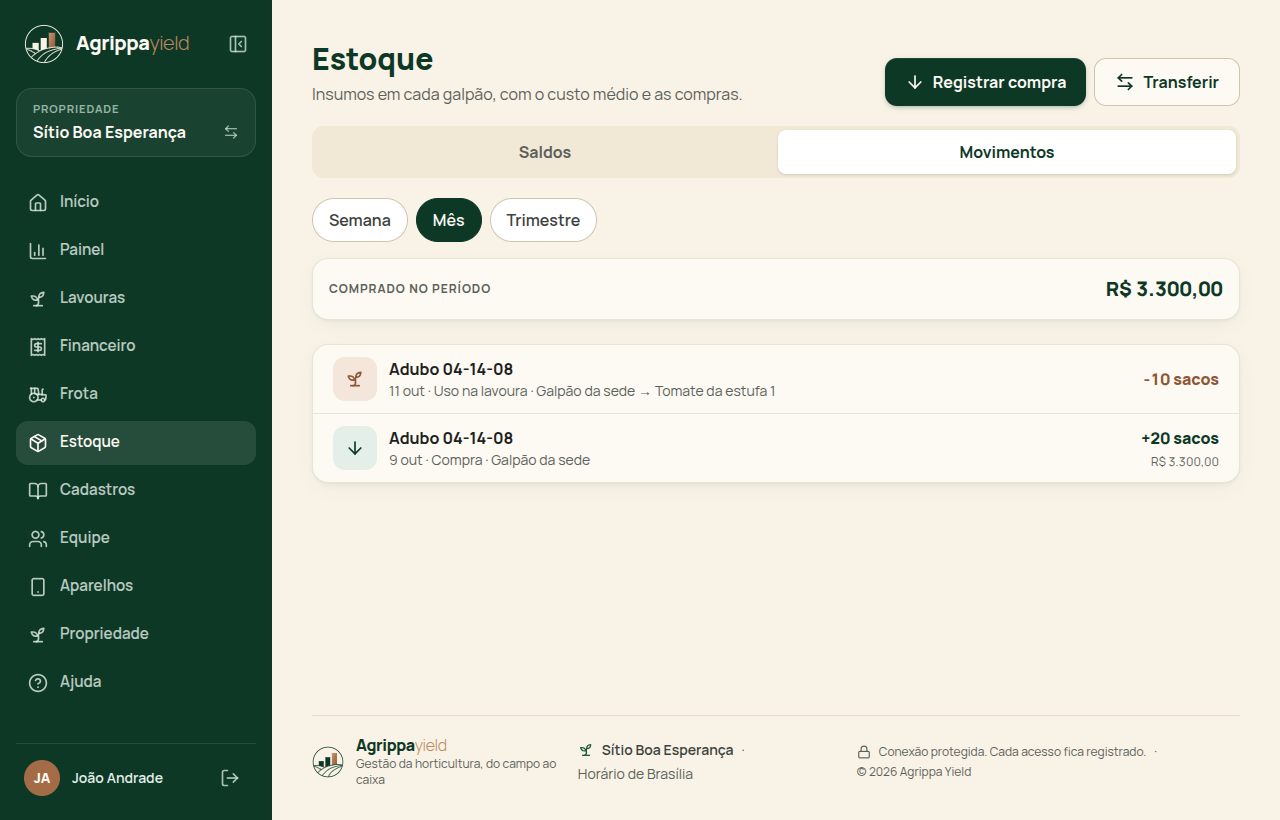1280x820 pixels.
Task: Switch to the Movimentos tab
Action: [1007, 152]
